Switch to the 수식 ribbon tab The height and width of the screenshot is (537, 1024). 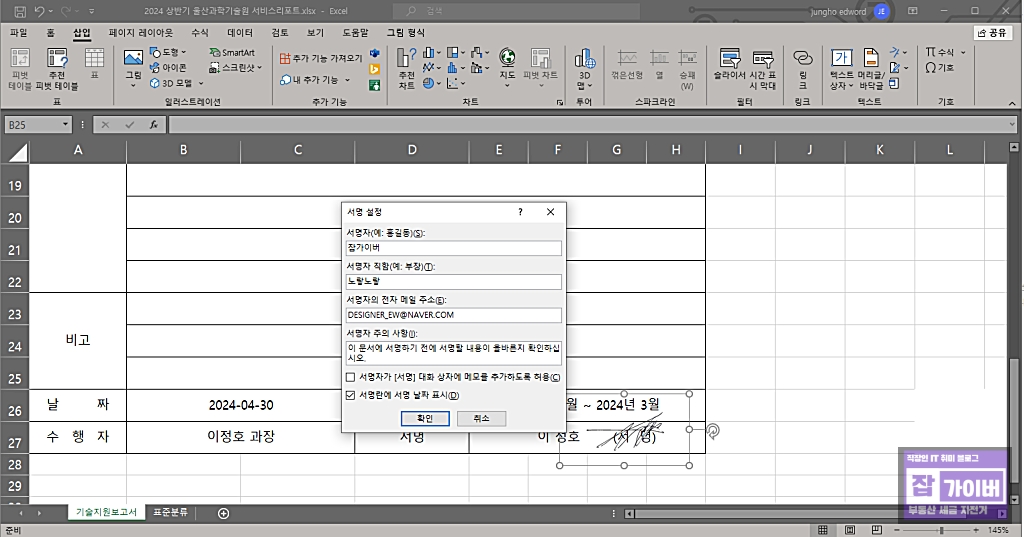pos(200,33)
